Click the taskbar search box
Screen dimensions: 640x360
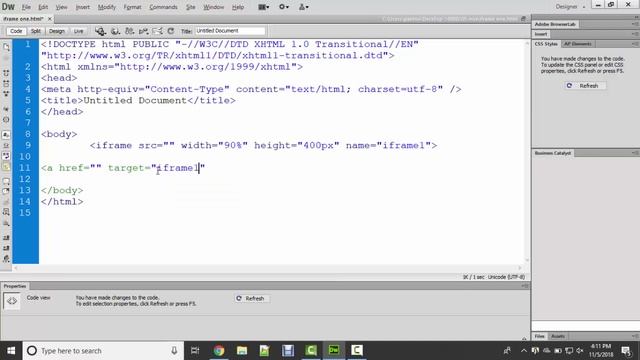103,351
